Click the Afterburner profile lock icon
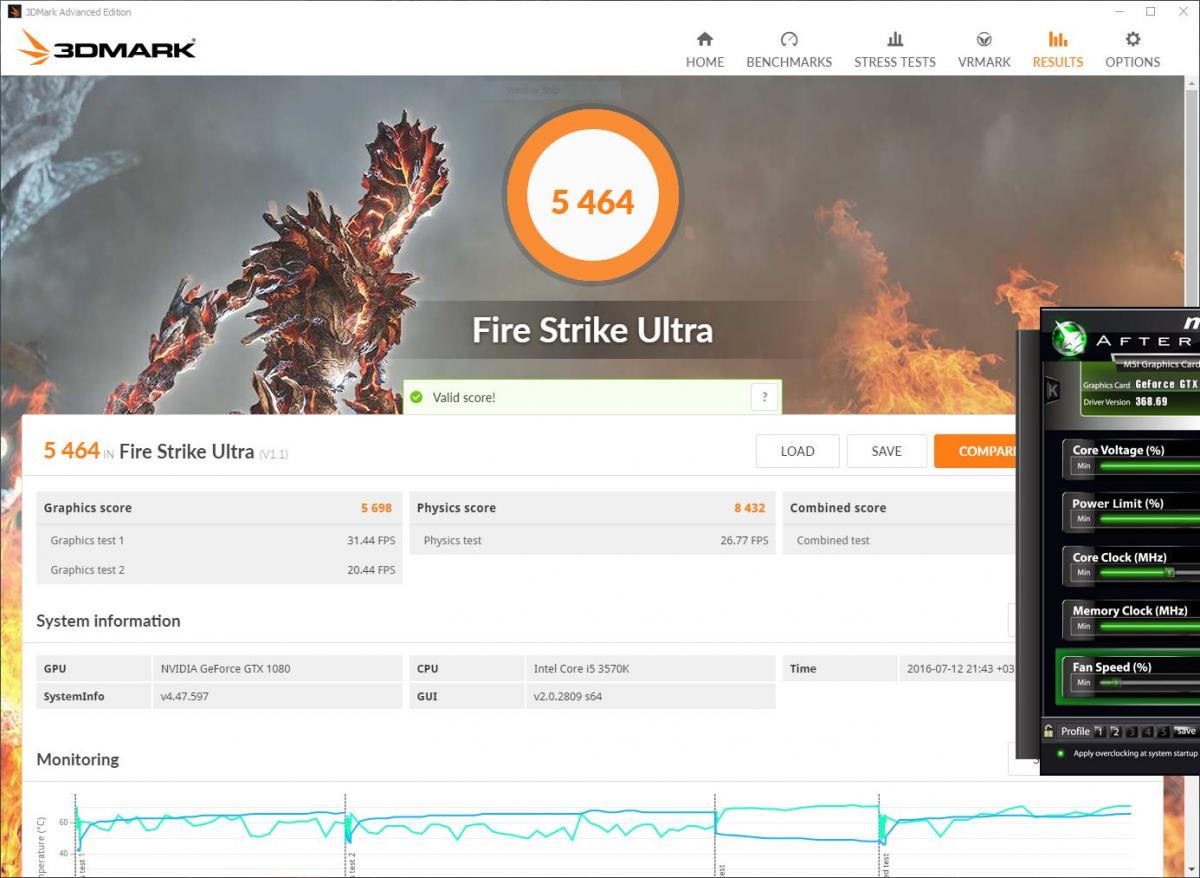The image size is (1200, 878). coord(1049,731)
